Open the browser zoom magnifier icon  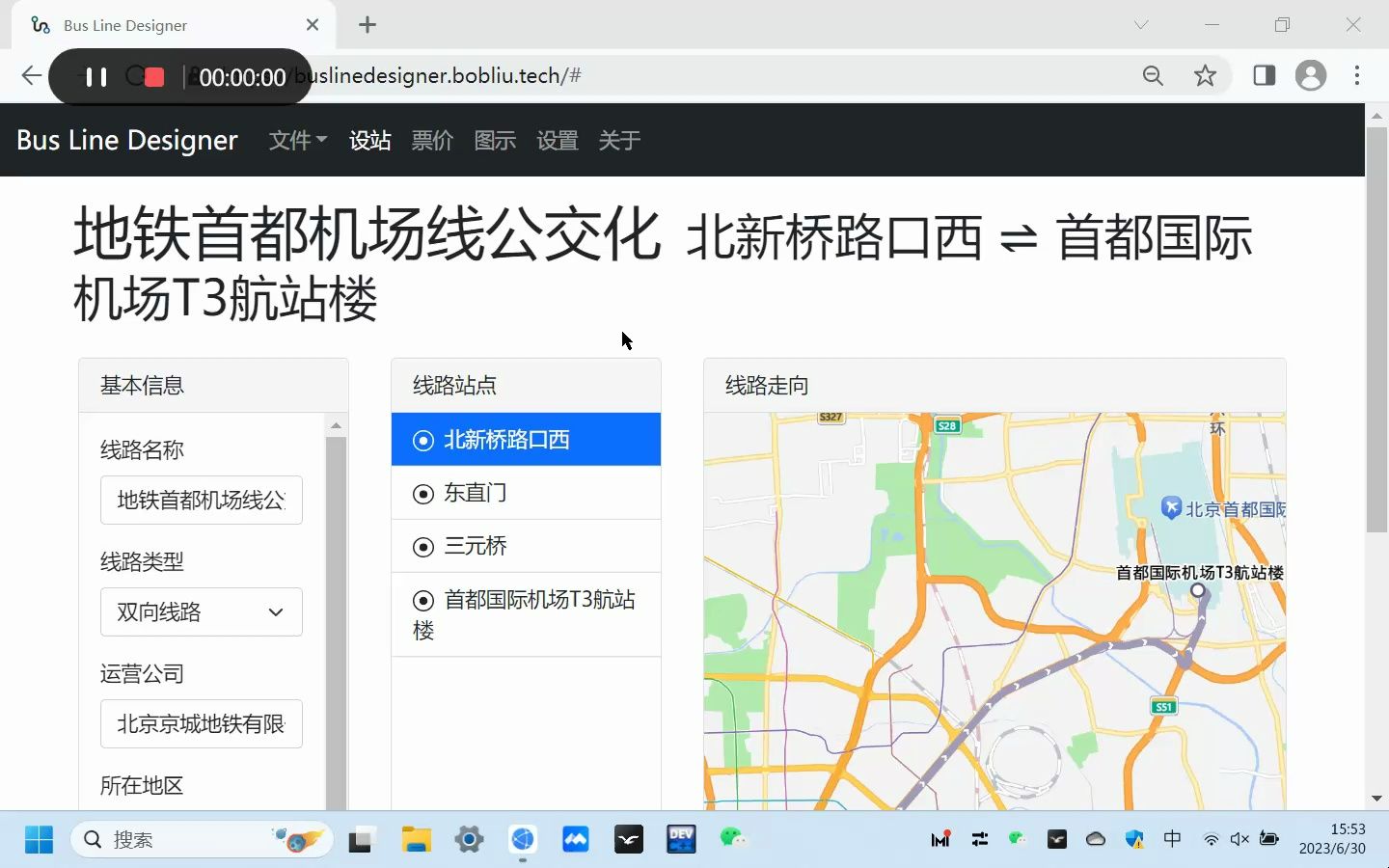[1153, 75]
